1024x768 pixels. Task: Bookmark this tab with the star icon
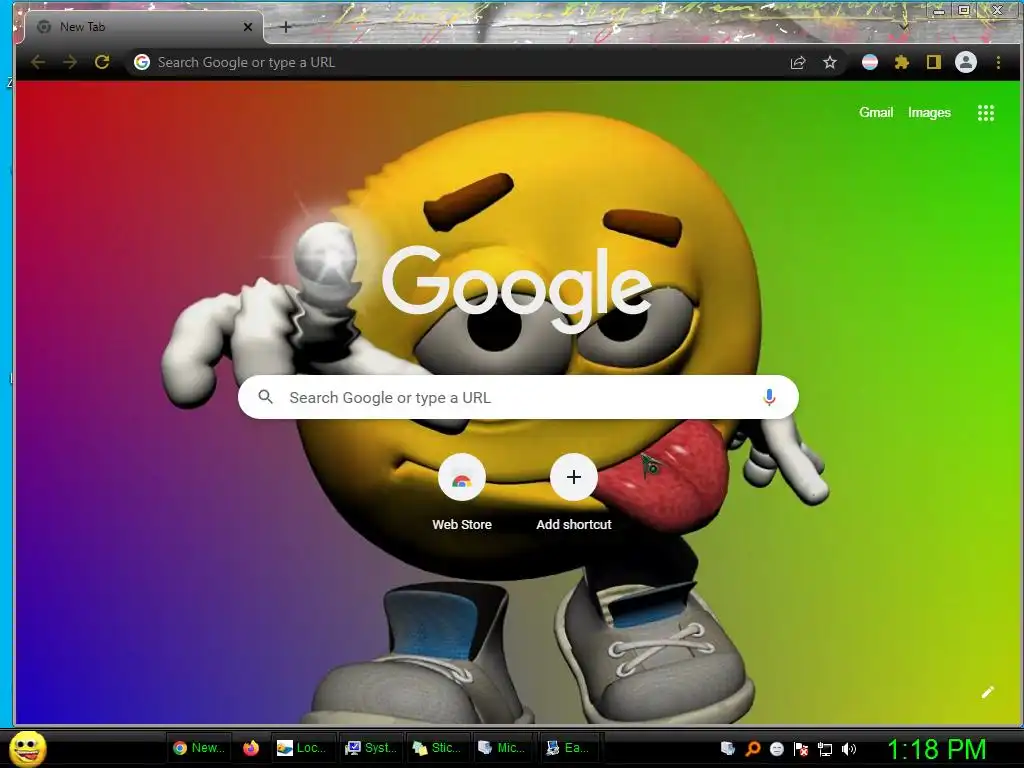tap(829, 63)
